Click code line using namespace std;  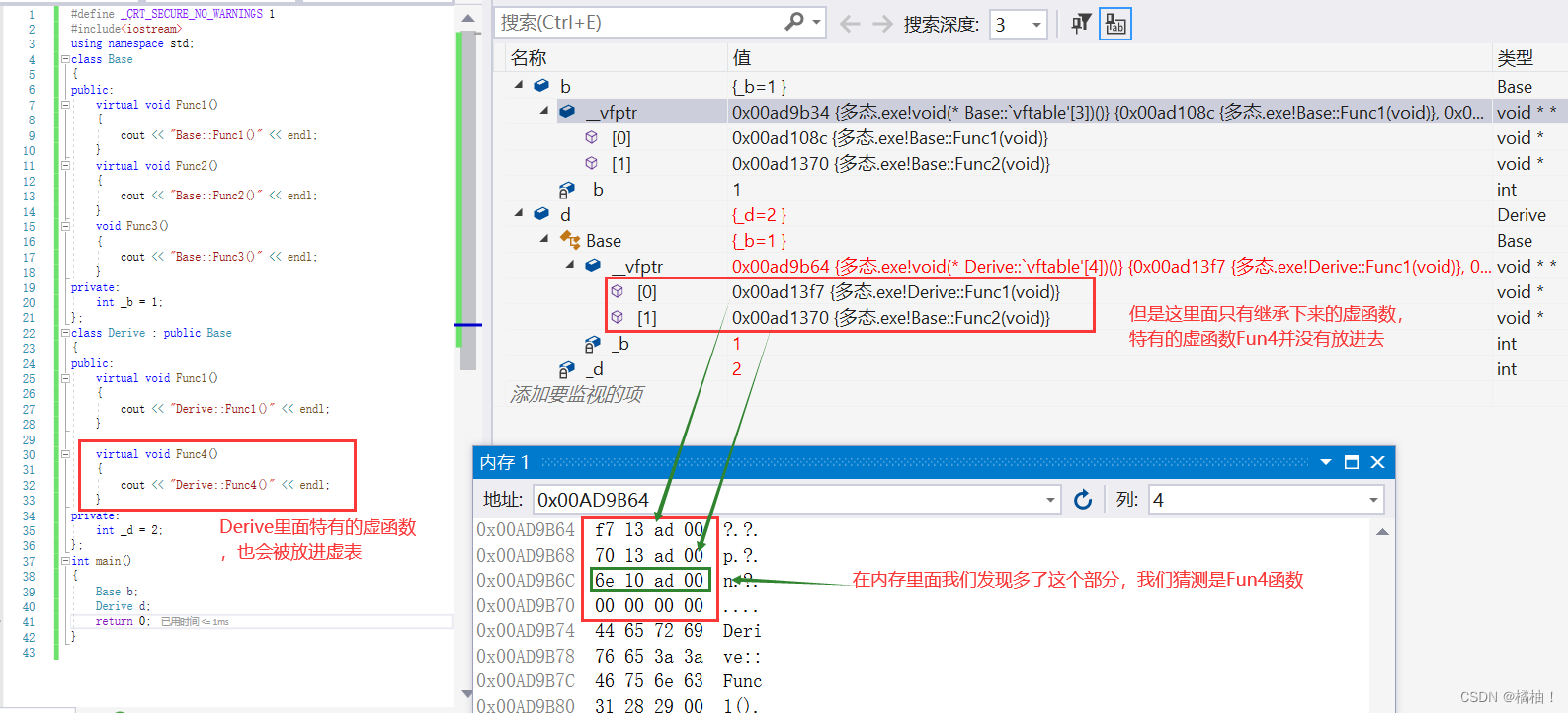pyautogui.click(x=131, y=43)
